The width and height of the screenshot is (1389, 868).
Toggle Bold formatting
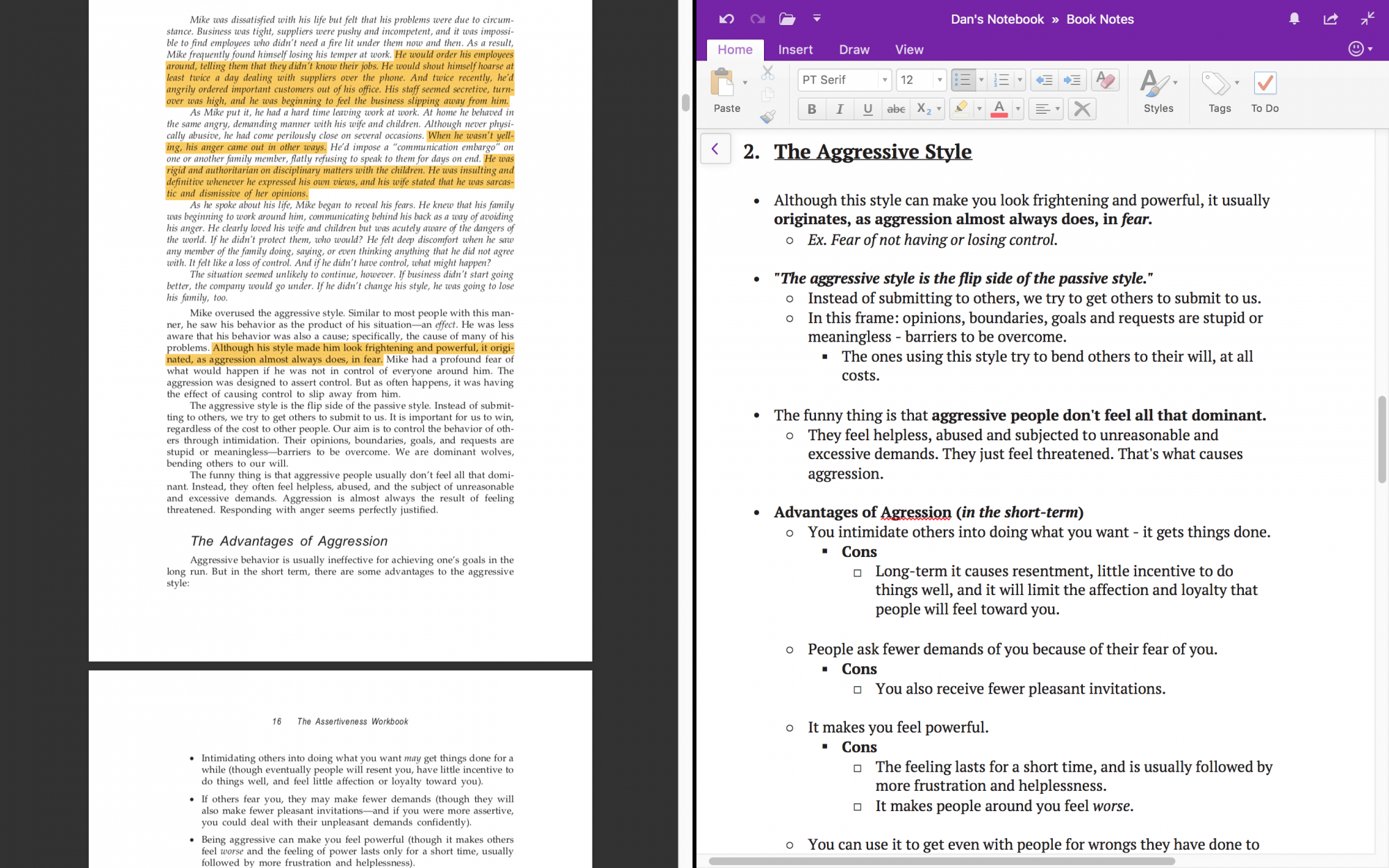click(811, 109)
